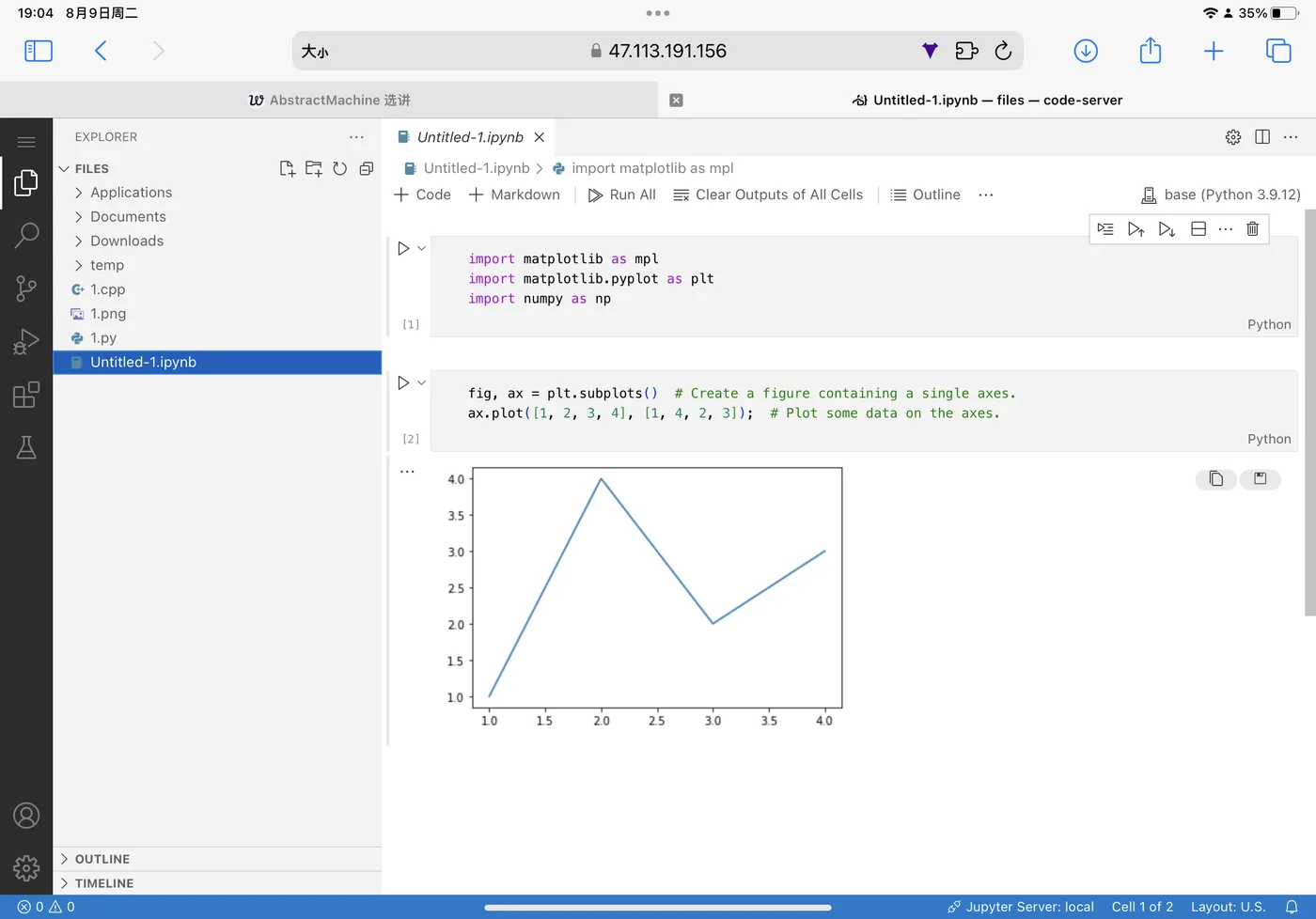Switch to AbstractMachine browser tab
Image resolution: width=1316 pixels, height=919 pixels.
[x=329, y=101]
